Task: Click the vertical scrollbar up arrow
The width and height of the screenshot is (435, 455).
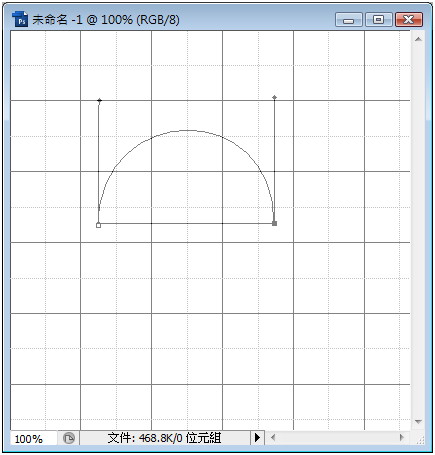Action: (x=418, y=39)
